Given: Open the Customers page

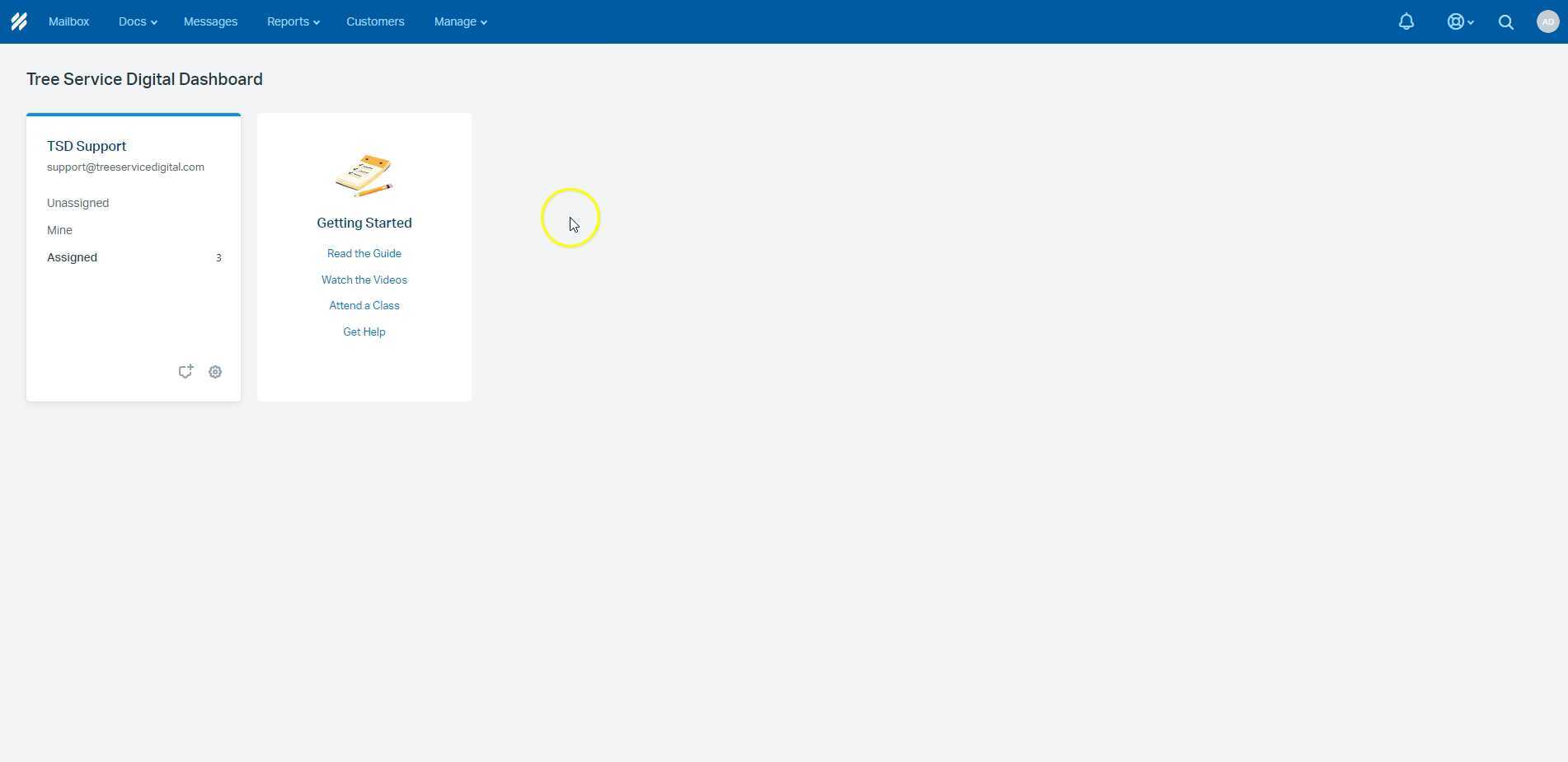Looking at the screenshot, I should coord(375,21).
